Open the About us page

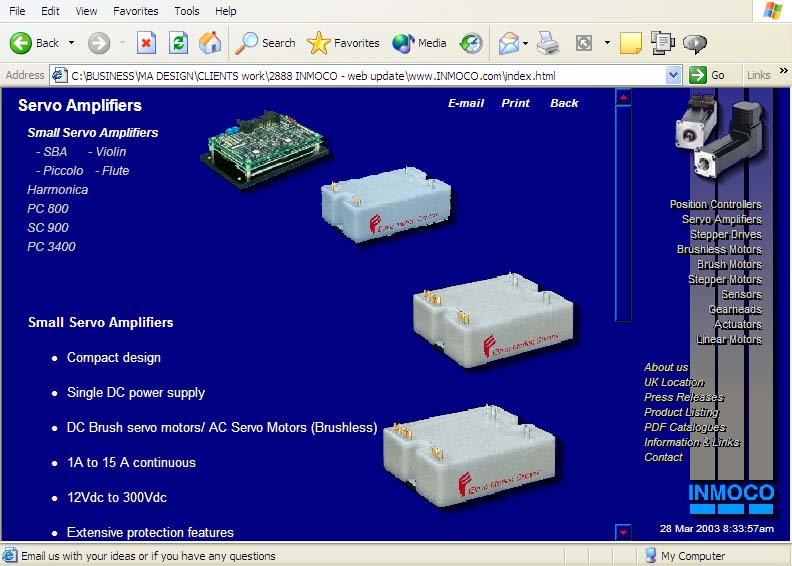666,368
